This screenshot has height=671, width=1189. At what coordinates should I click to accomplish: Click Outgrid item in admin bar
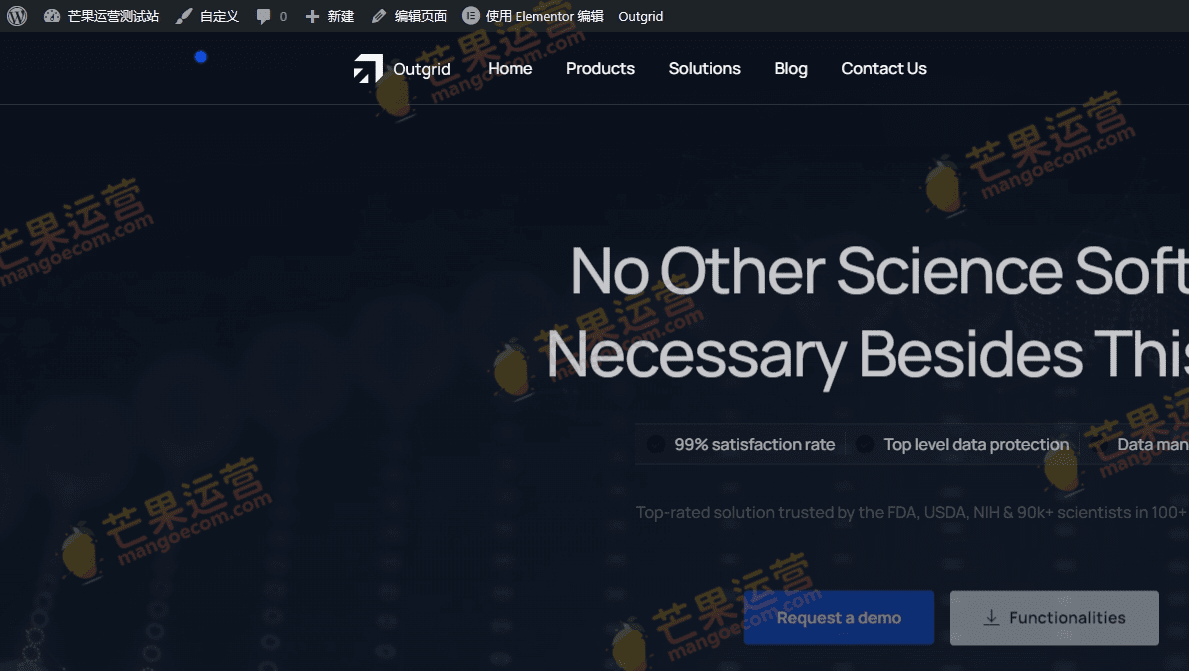(x=641, y=17)
